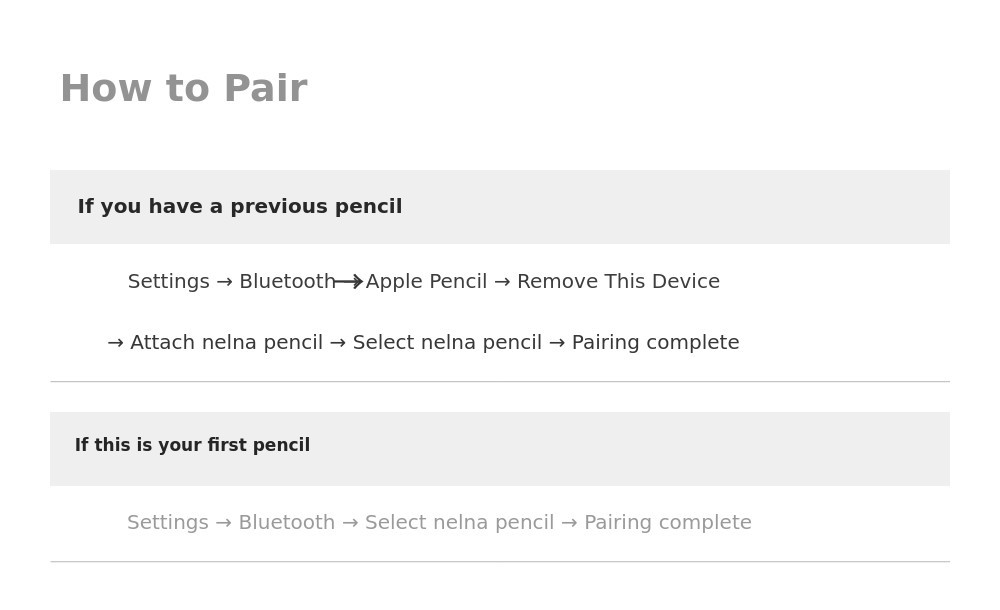Click arrow before "Pairing complete" in first pencil steps

(569, 523)
